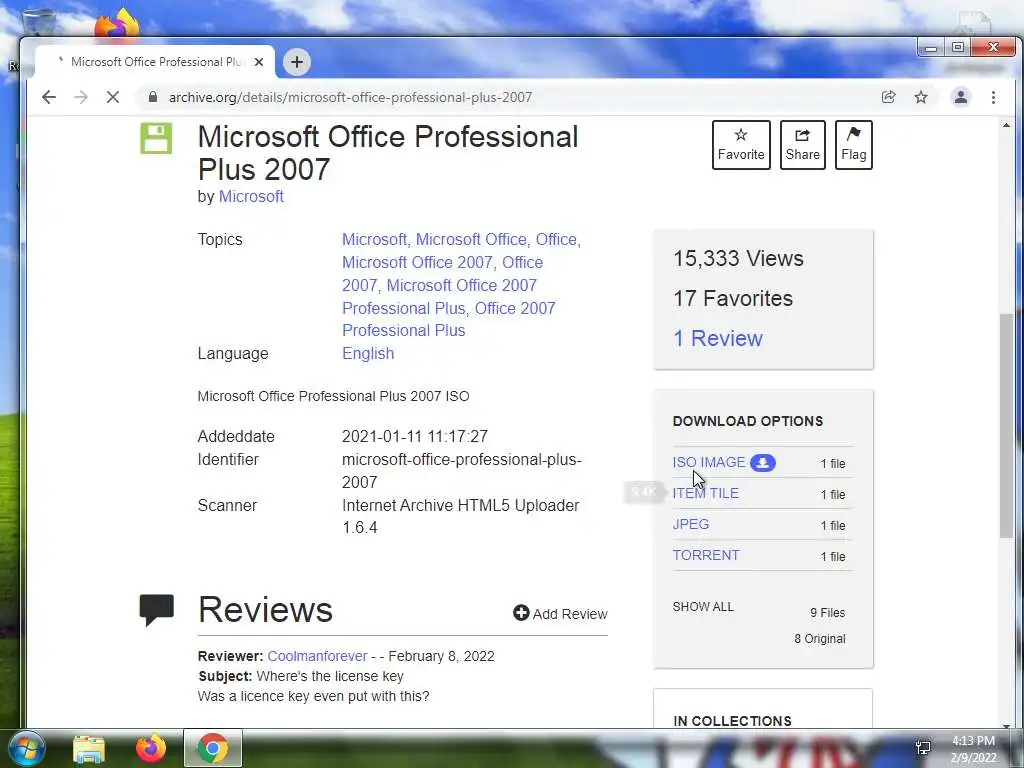Open reviewer Coolmanforever profile
The width and height of the screenshot is (1024, 768).
tap(317, 656)
